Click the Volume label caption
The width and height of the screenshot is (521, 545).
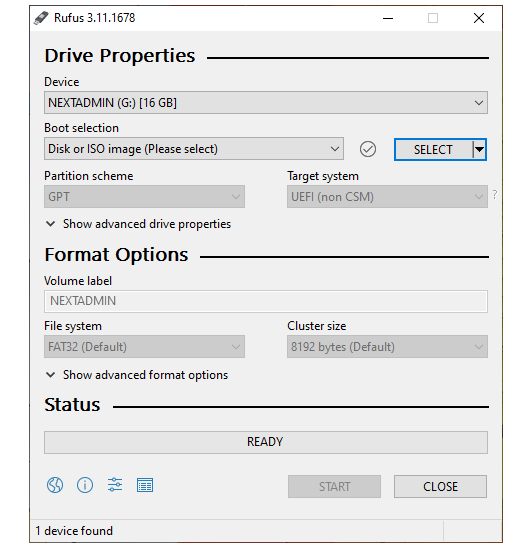pos(78,281)
